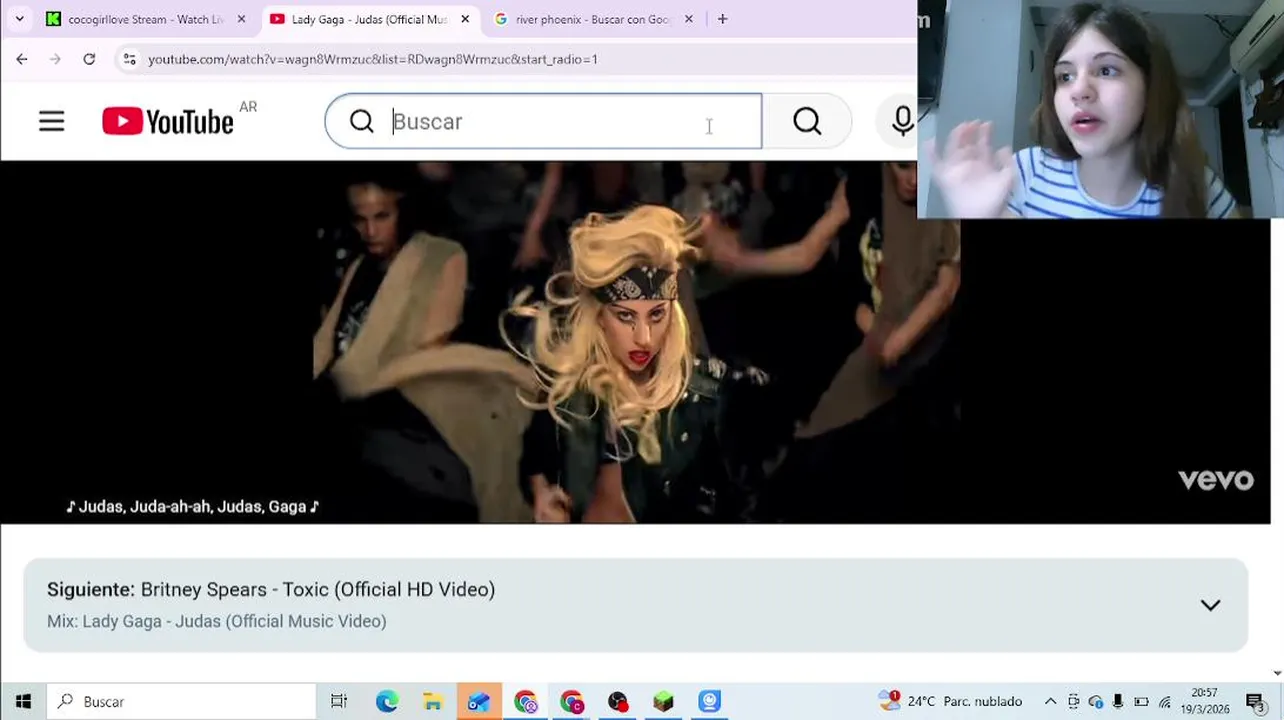This screenshot has height=720, width=1284.
Task: Open the clock showing 20:57 19/3/2026
Action: click(x=1205, y=701)
